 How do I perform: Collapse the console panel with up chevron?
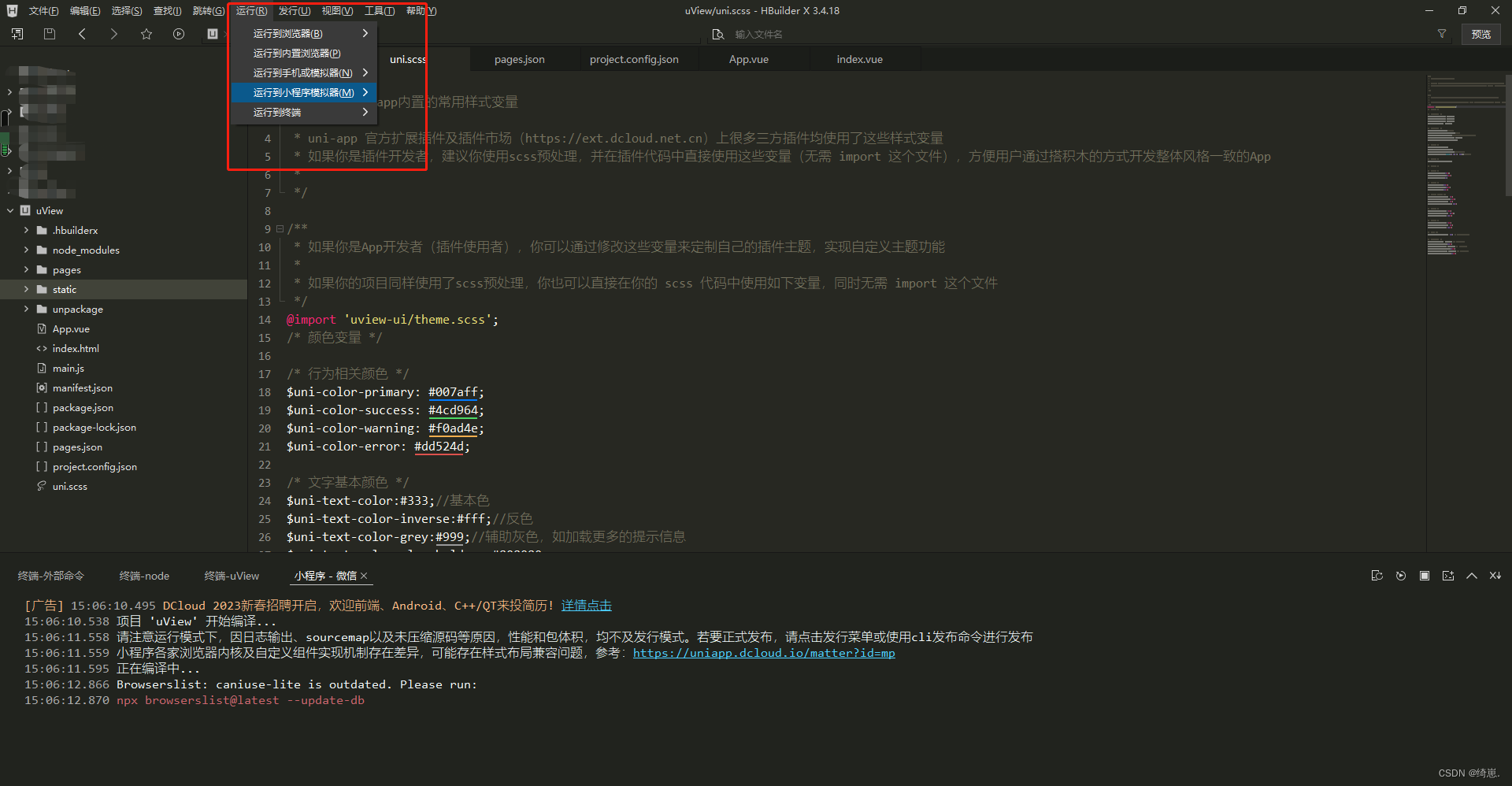pos(1471,576)
